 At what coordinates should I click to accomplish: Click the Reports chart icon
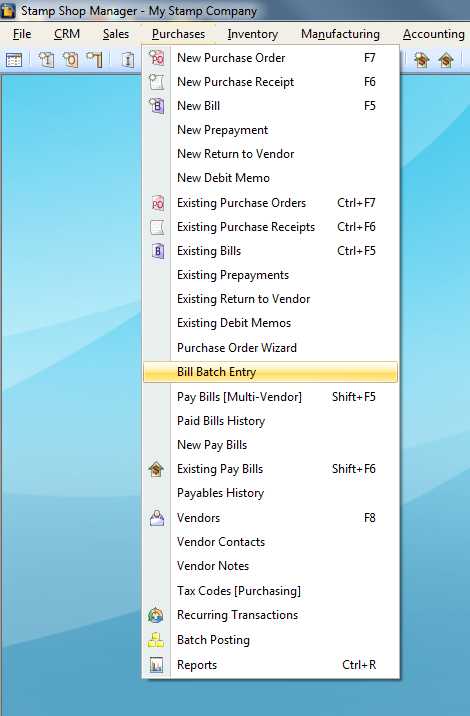[x=156, y=665]
